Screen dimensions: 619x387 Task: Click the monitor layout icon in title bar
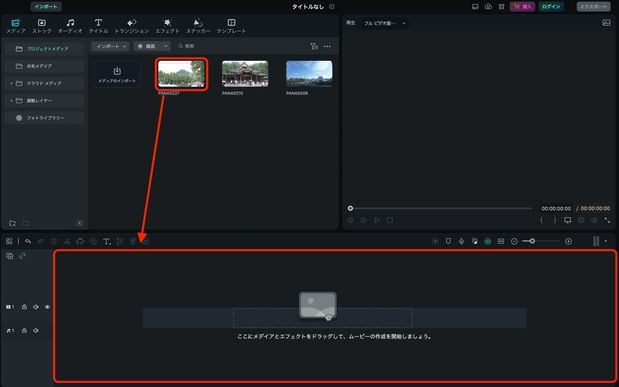pyautogui.click(x=475, y=7)
